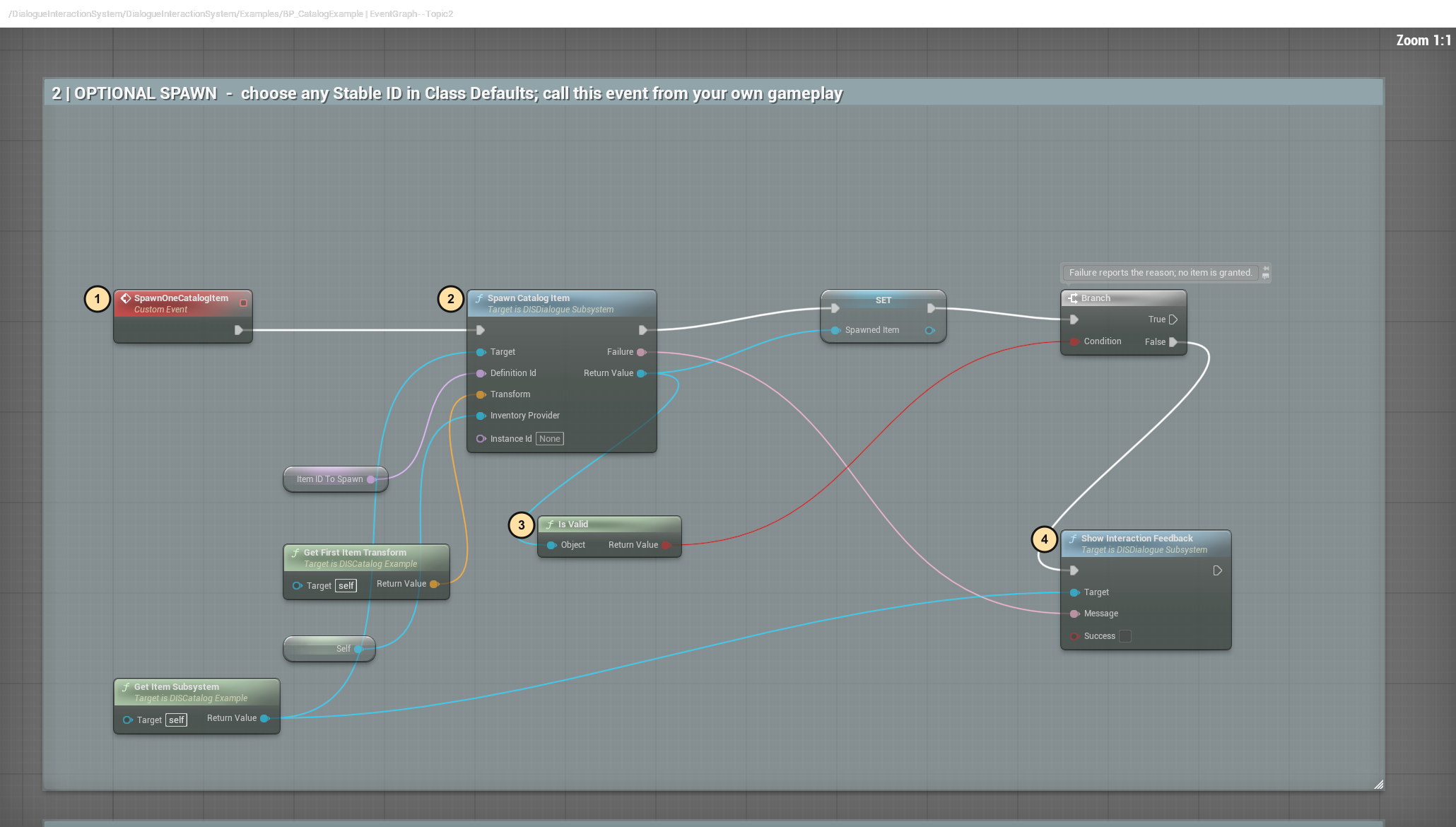This screenshot has width=1456, height=827.
Task: Click the comment box resize handle corner
Action: (x=1378, y=784)
